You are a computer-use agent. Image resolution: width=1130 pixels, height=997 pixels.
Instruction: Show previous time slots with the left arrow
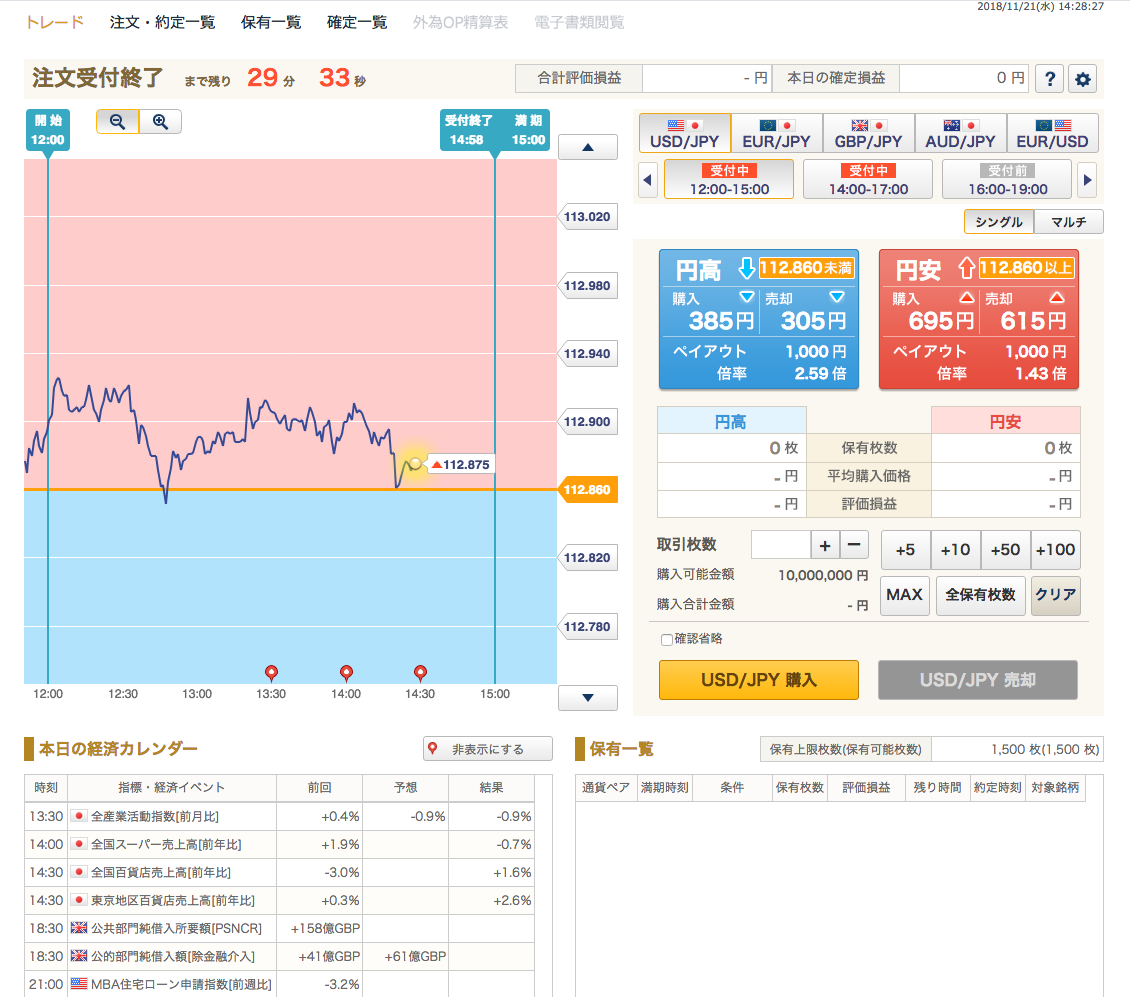click(x=648, y=180)
